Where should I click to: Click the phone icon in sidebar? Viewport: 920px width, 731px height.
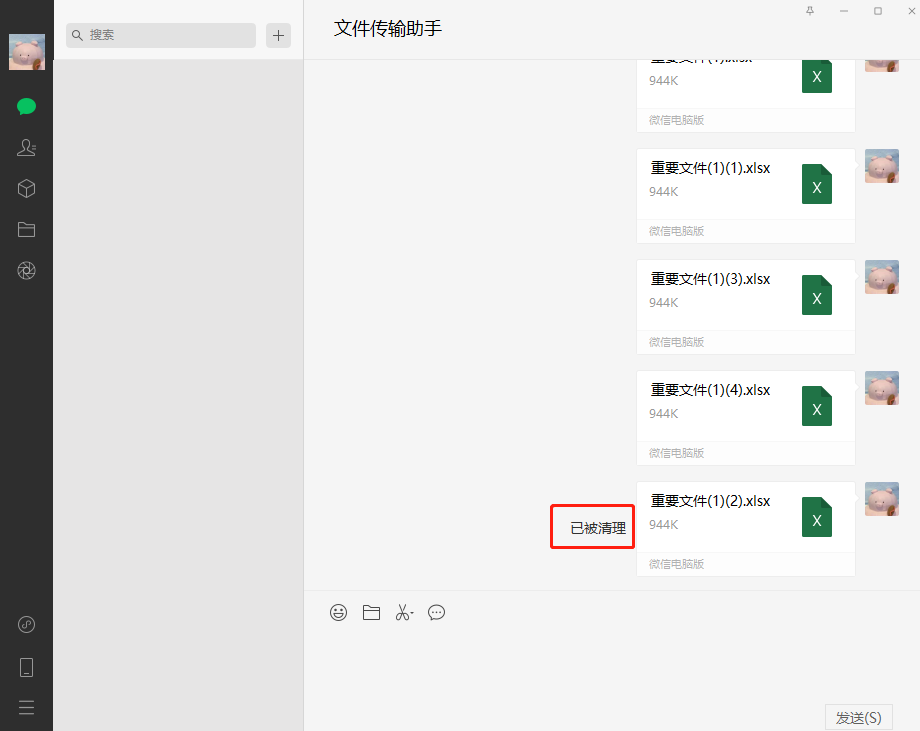coord(27,667)
